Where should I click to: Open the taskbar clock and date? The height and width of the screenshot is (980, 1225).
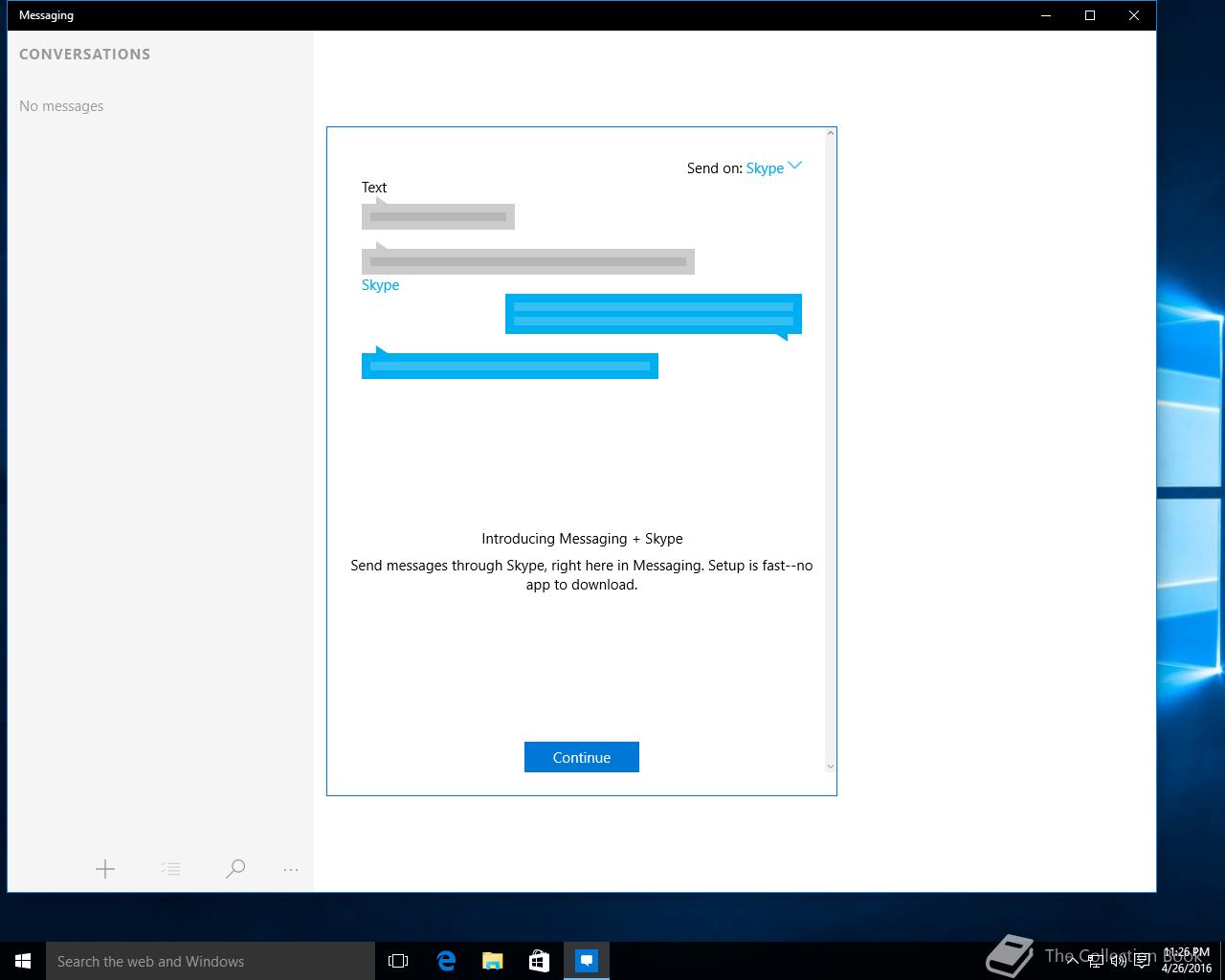click(1187, 961)
